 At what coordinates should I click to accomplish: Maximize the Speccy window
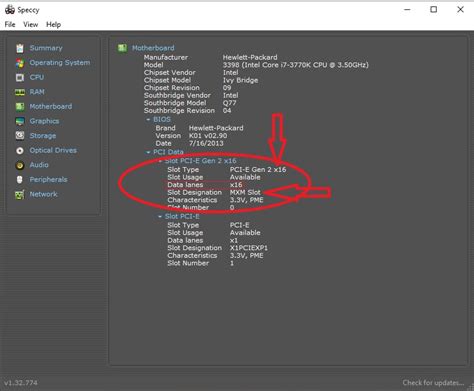coord(434,10)
